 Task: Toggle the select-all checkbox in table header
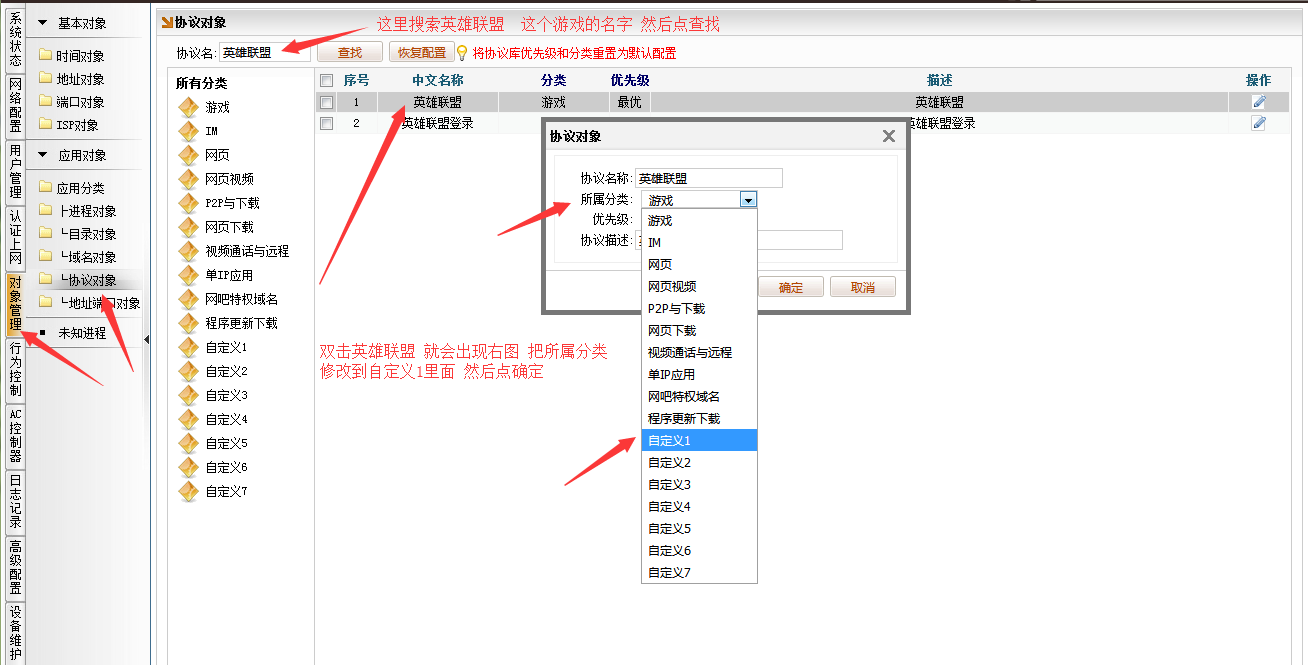pos(326,80)
